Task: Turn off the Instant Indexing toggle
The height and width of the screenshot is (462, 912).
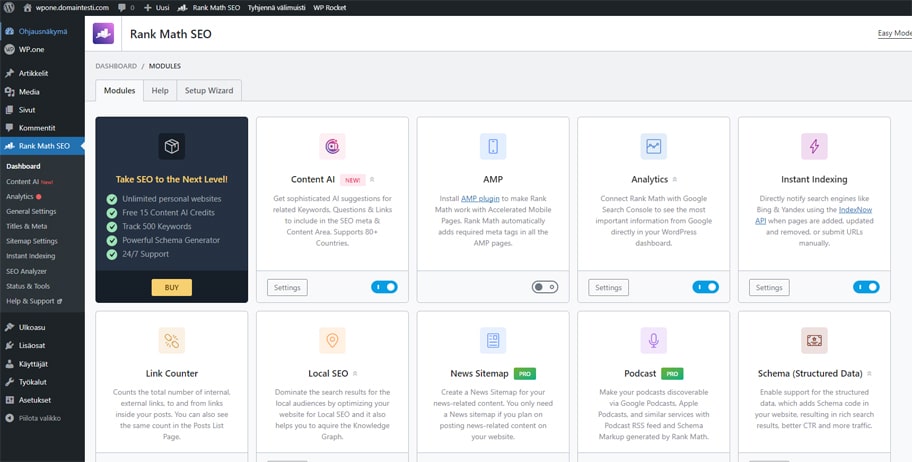Action: [x=865, y=287]
